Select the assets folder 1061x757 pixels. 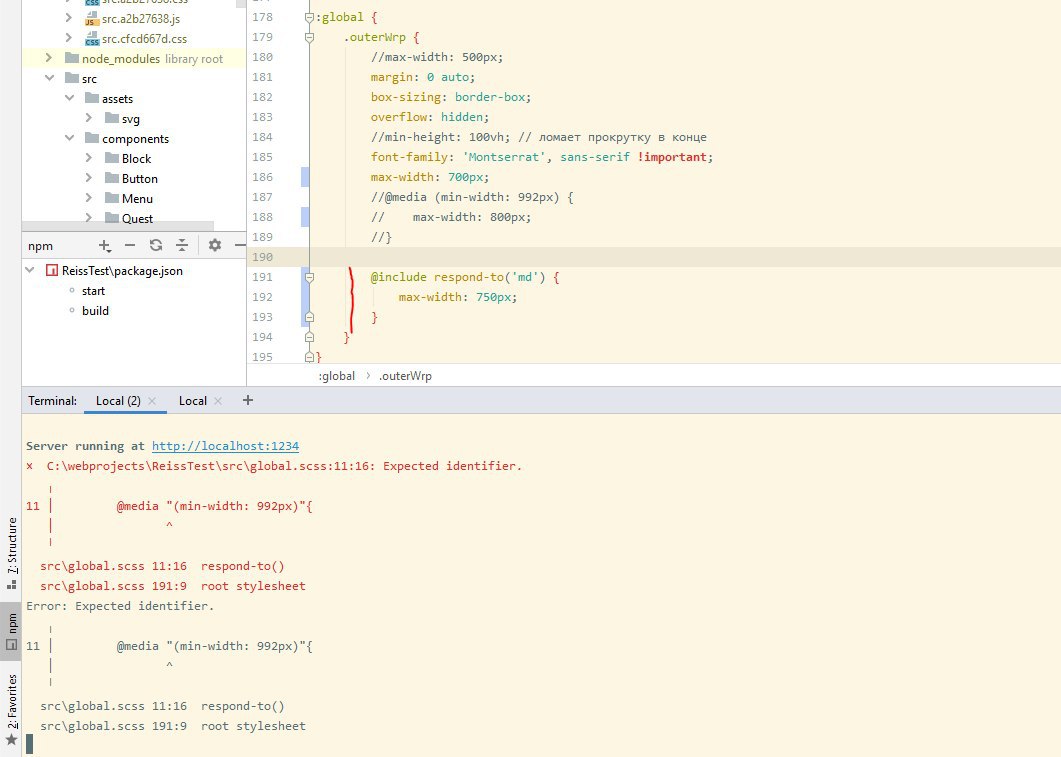[118, 99]
